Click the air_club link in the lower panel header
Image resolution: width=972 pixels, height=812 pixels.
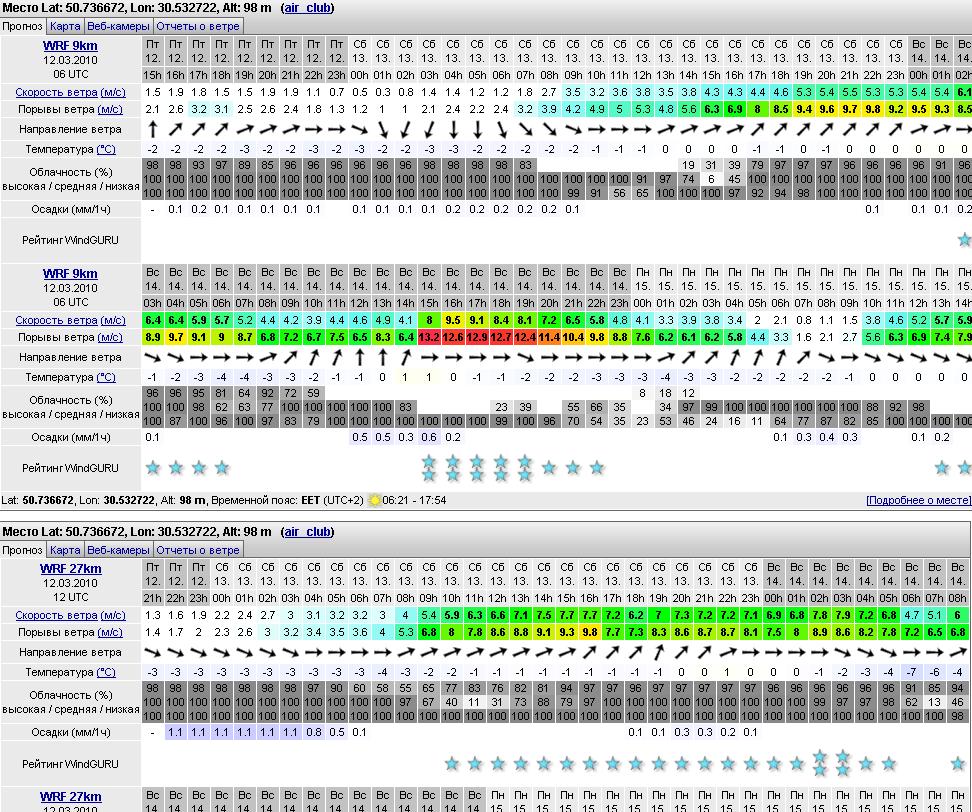(307, 532)
